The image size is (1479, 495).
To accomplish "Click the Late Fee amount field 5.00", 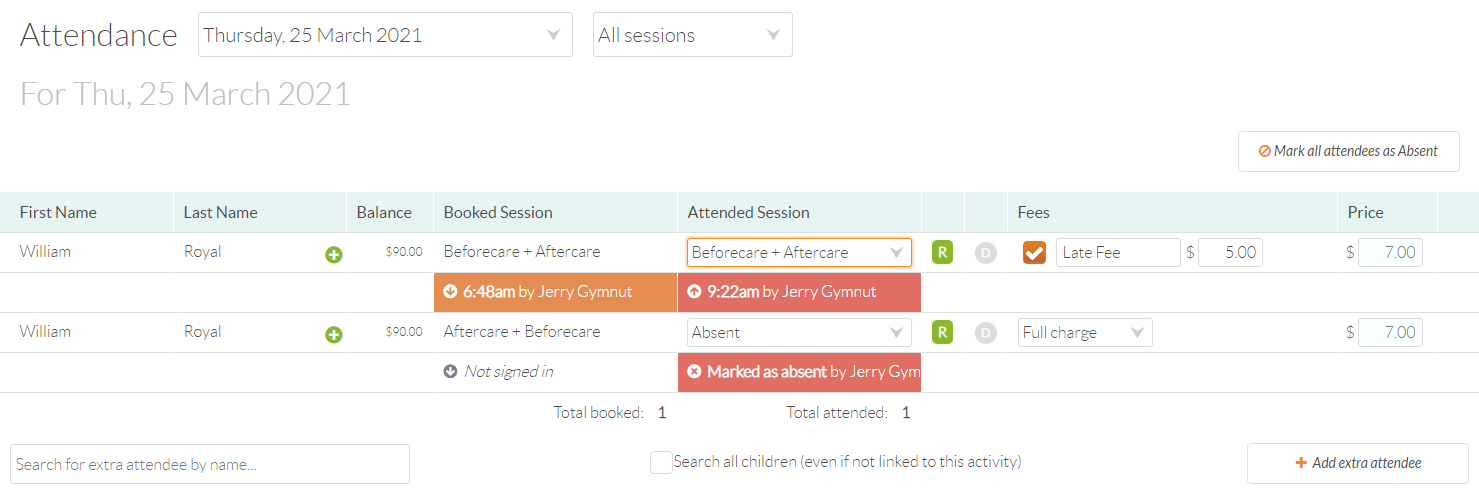I will (x=1230, y=253).
